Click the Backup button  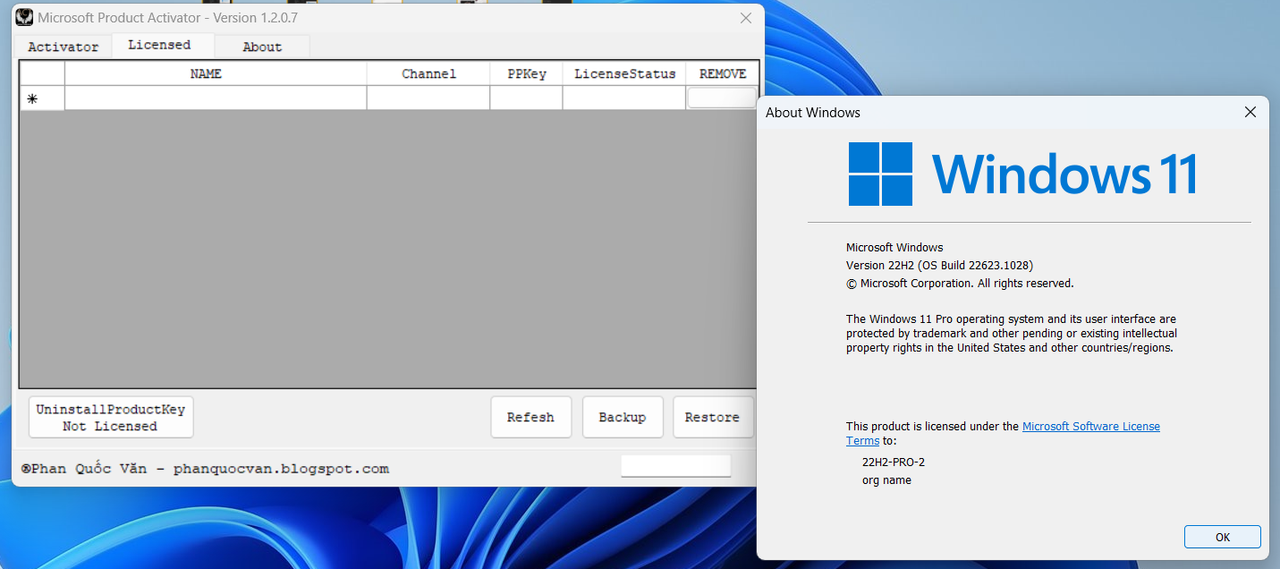623,417
